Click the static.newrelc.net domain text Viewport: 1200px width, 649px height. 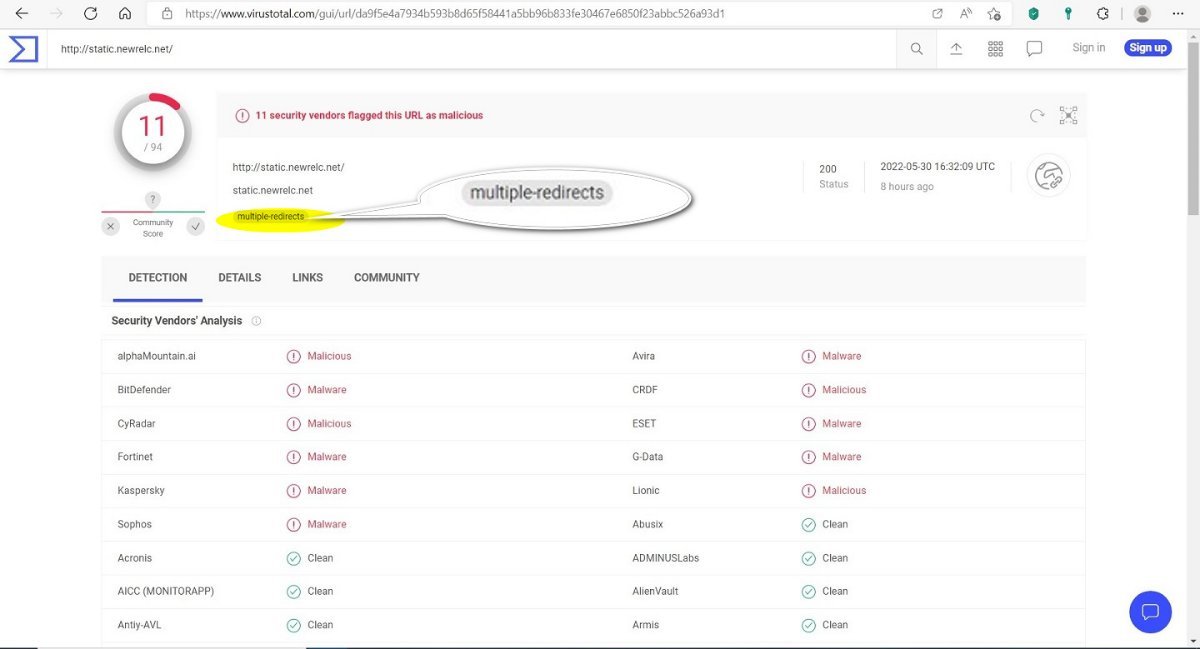tap(273, 190)
